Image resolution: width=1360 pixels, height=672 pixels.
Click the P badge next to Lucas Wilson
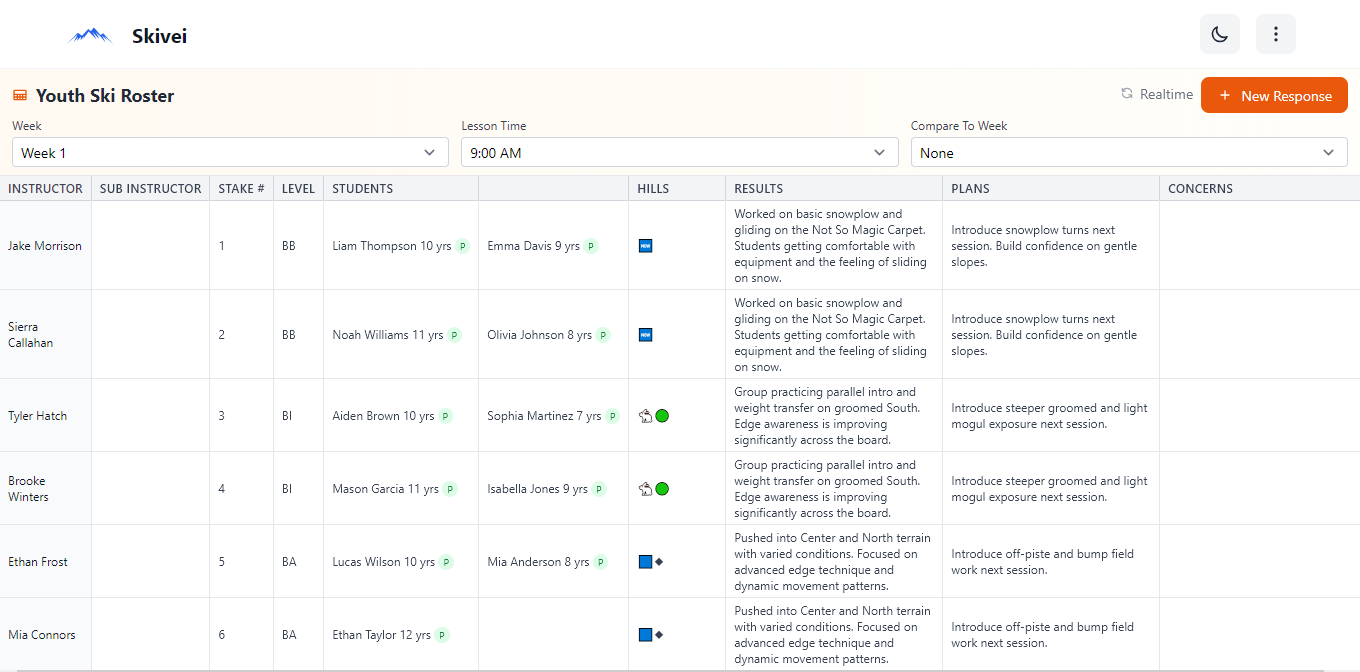446,562
